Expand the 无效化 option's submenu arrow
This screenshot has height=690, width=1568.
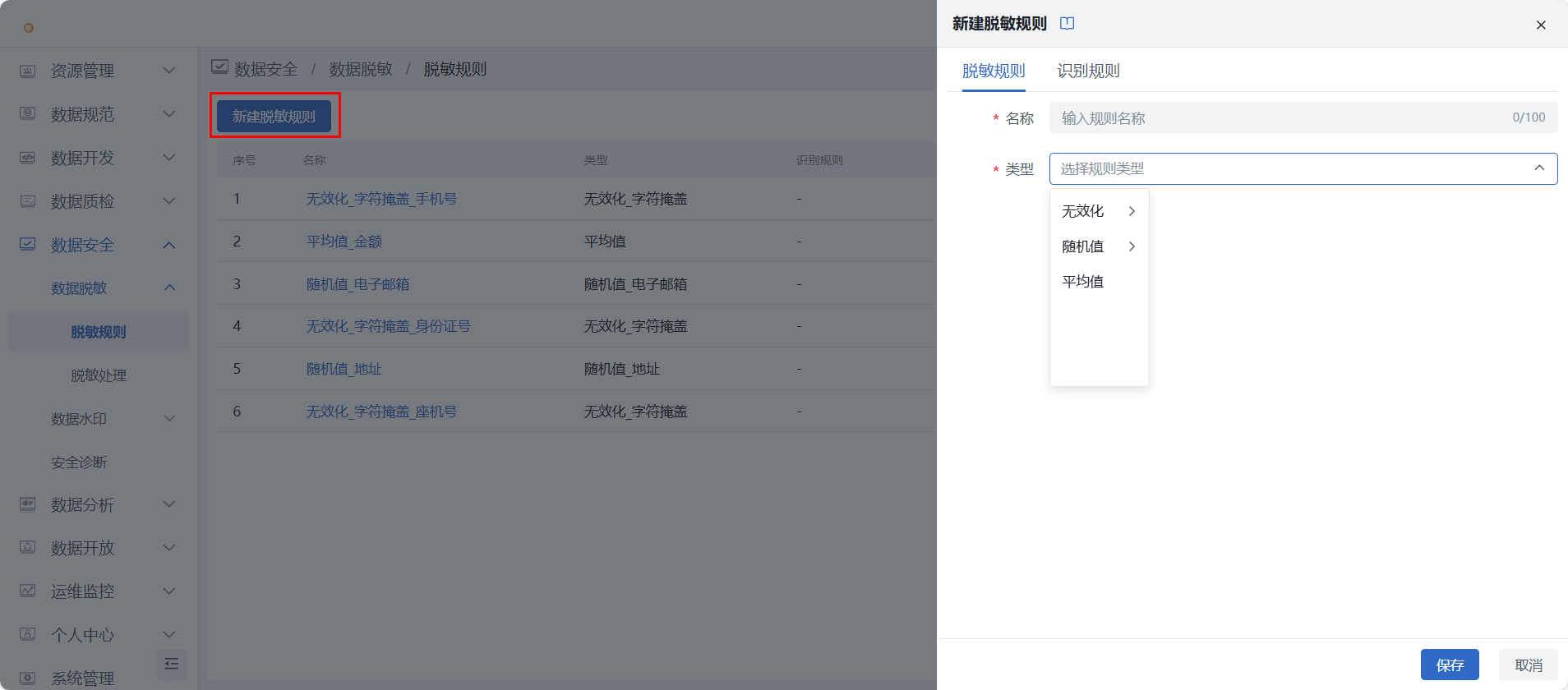click(x=1132, y=211)
